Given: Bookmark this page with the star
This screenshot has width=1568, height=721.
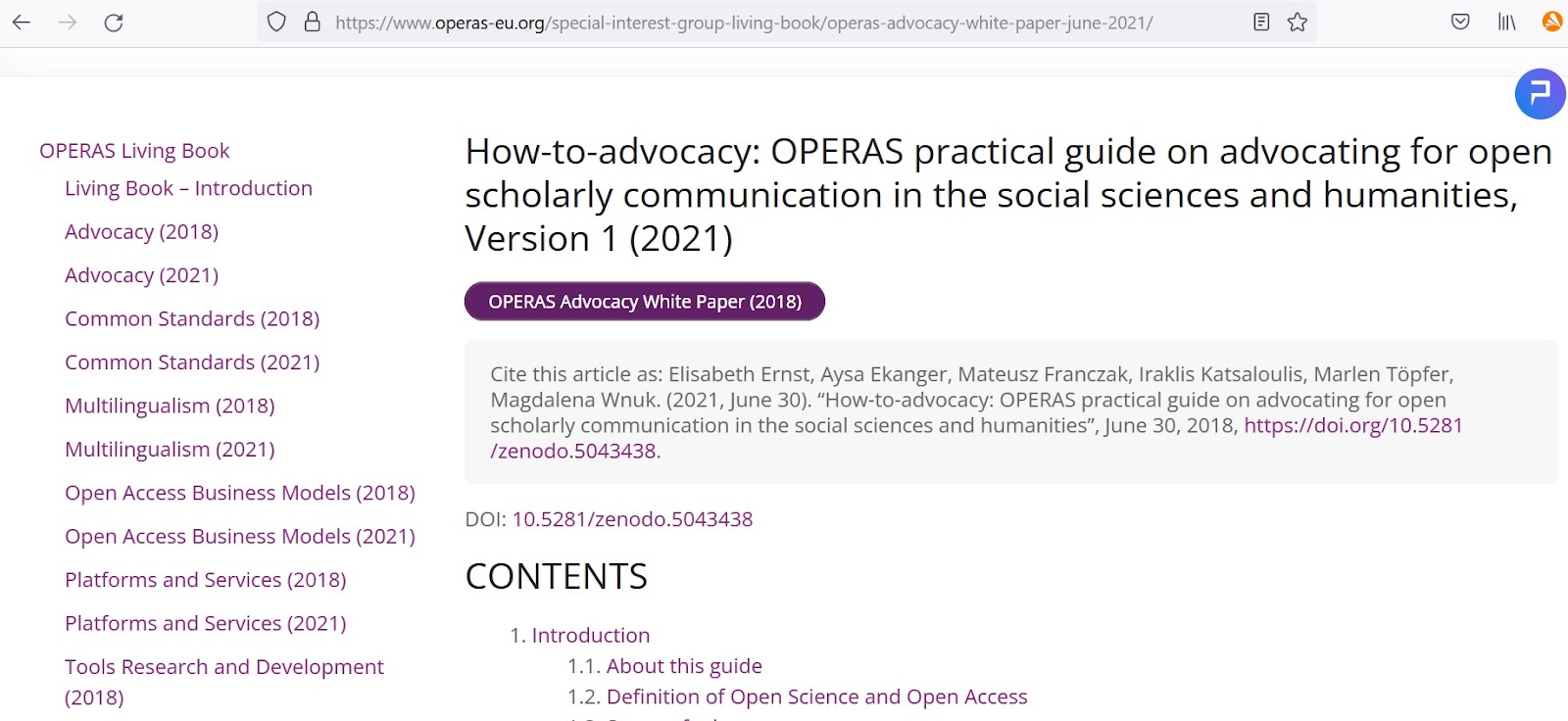Looking at the screenshot, I should tap(1298, 22).
